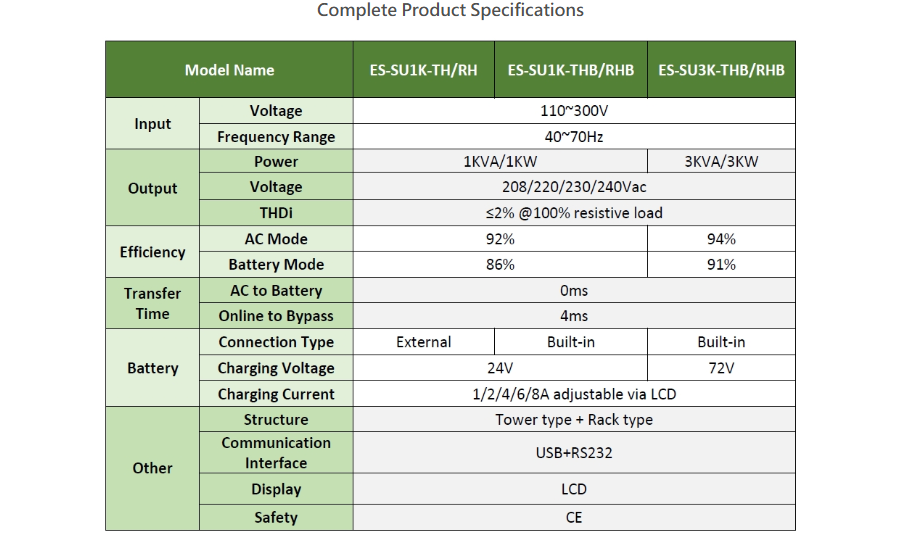Screen dimensions: 914x540
Task: Select the Model Name header cell
Action: pos(229,70)
